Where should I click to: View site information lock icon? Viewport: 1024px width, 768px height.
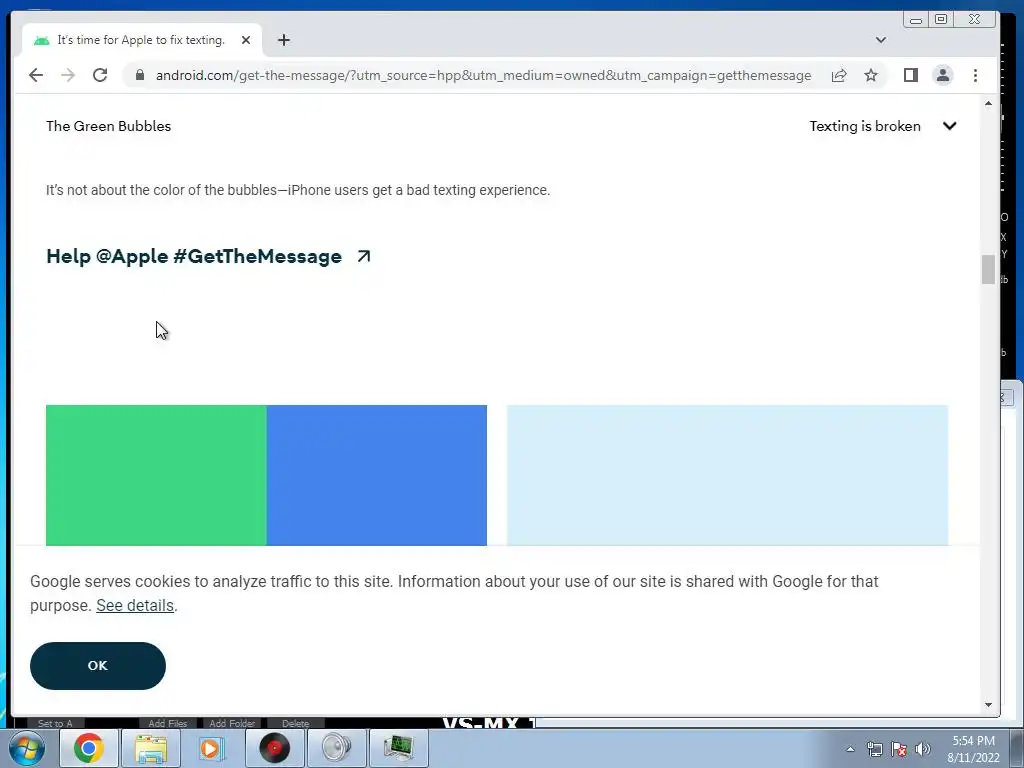coord(139,75)
